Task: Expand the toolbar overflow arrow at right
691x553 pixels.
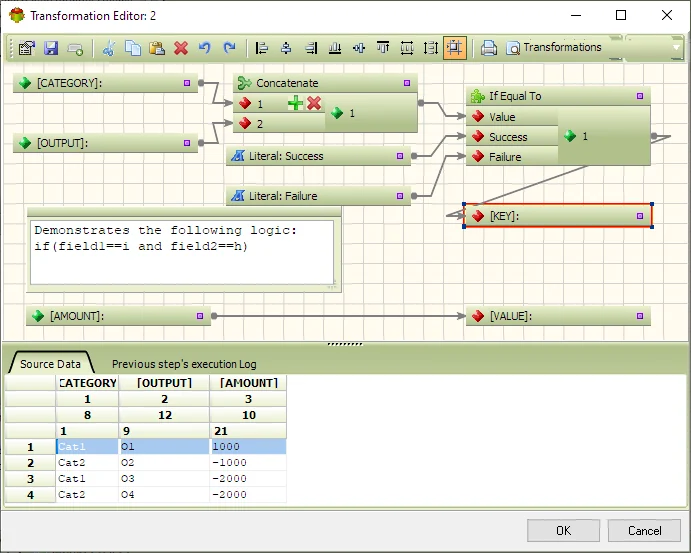Action: click(676, 48)
